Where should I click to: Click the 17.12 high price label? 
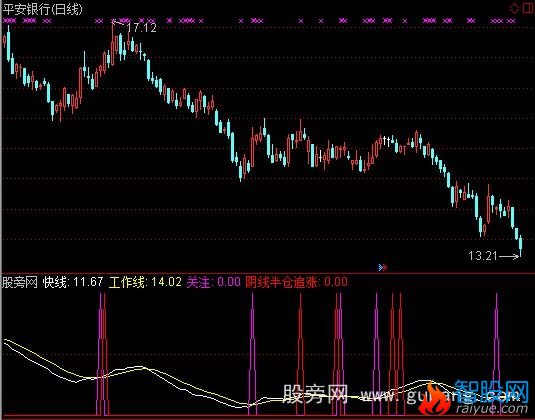click(141, 28)
